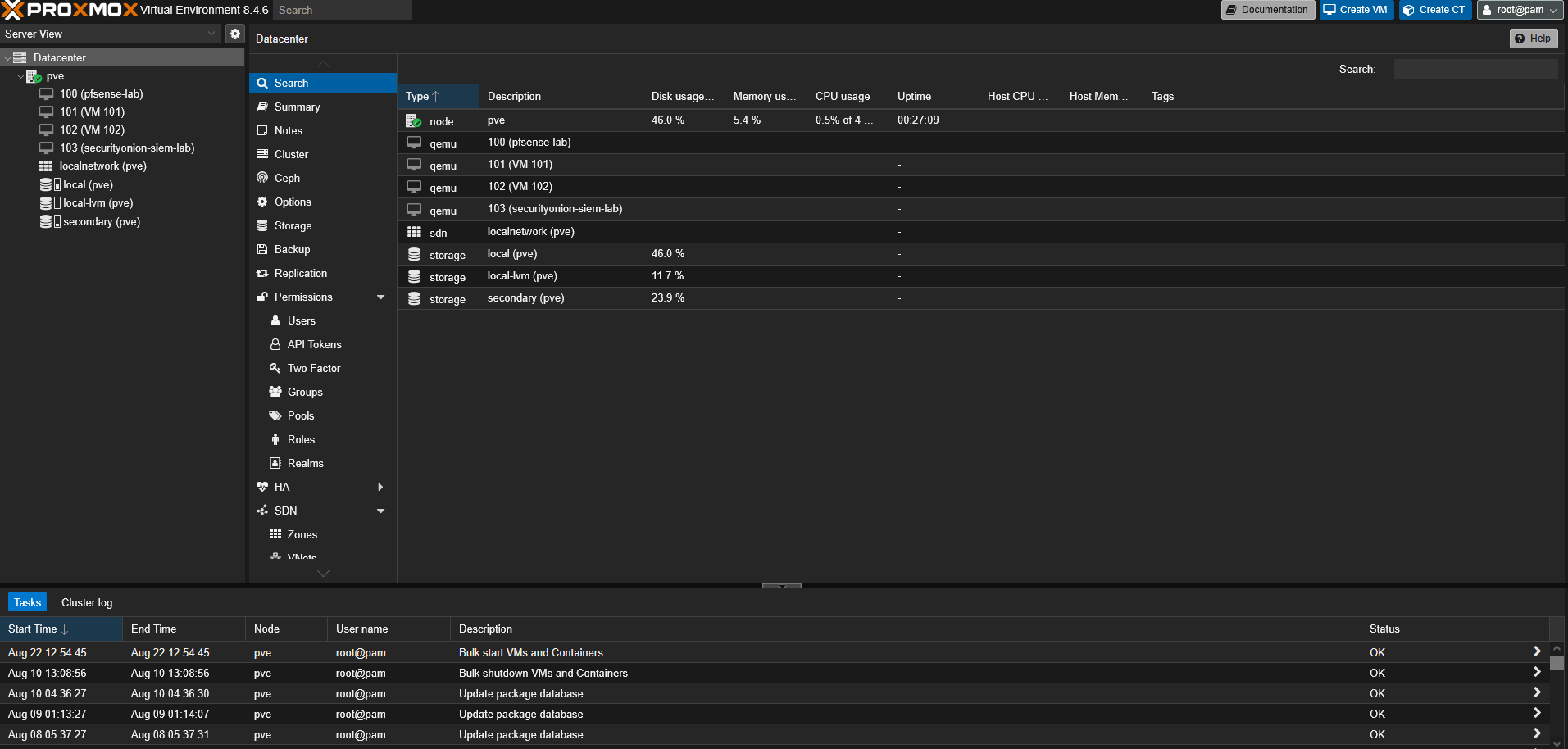Open the API Tokens panel
Image resolution: width=1568 pixels, height=749 pixels.
pyautogui.click(x=315, y=344)
